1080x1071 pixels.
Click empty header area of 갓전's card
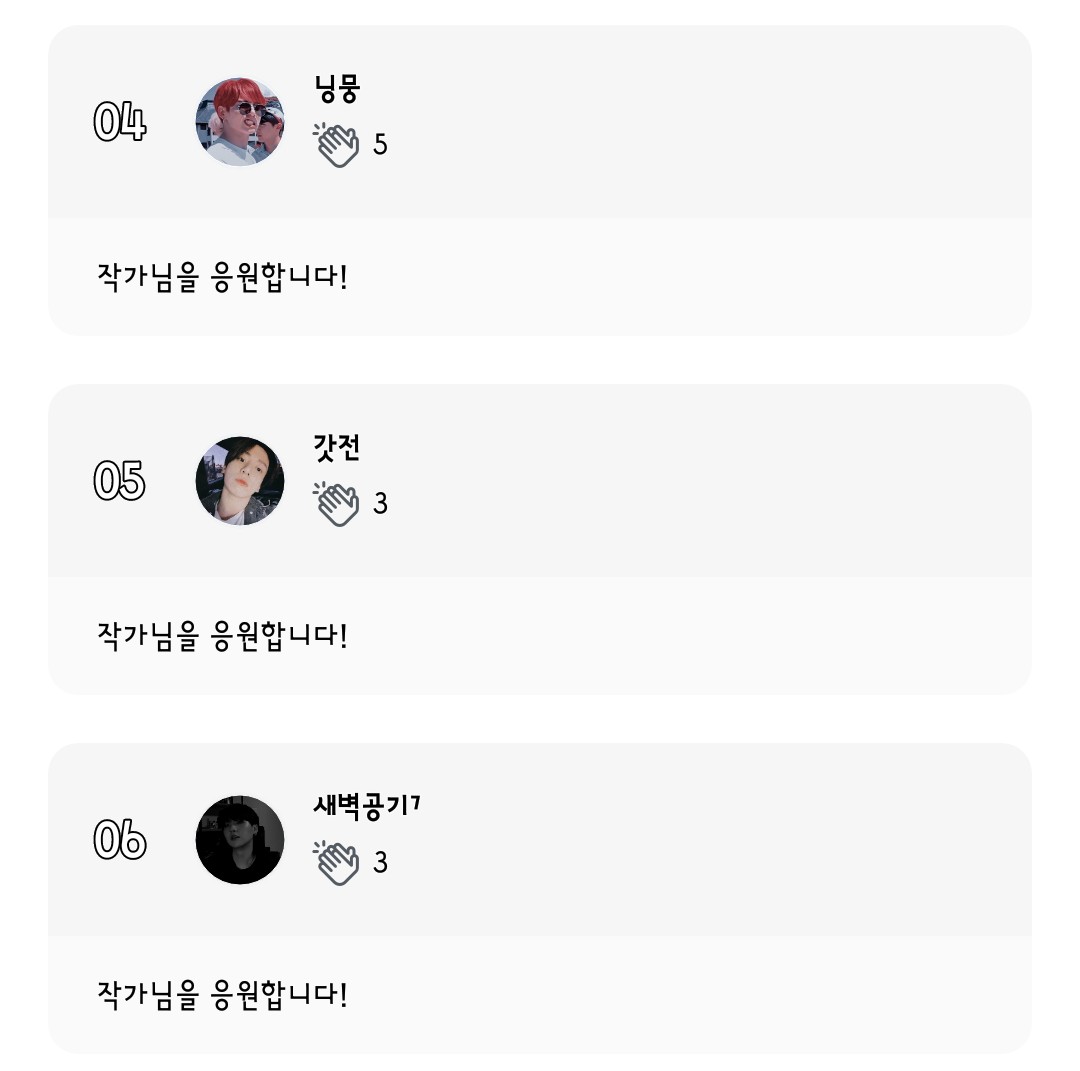(700, 481)
